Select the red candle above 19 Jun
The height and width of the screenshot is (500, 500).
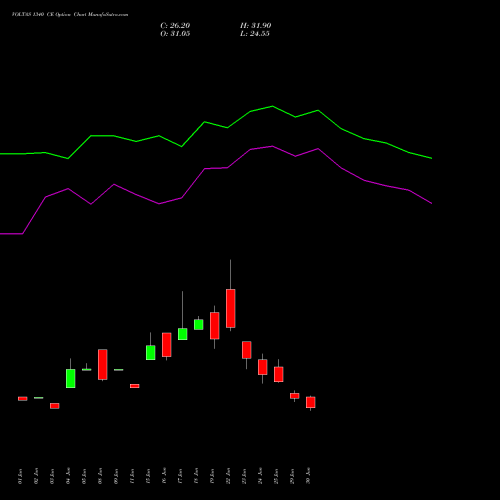[215, 326]
